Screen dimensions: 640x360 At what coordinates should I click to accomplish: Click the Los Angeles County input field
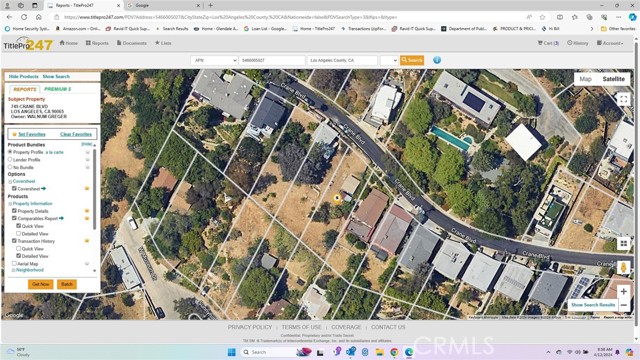click(x=342, y=60)
